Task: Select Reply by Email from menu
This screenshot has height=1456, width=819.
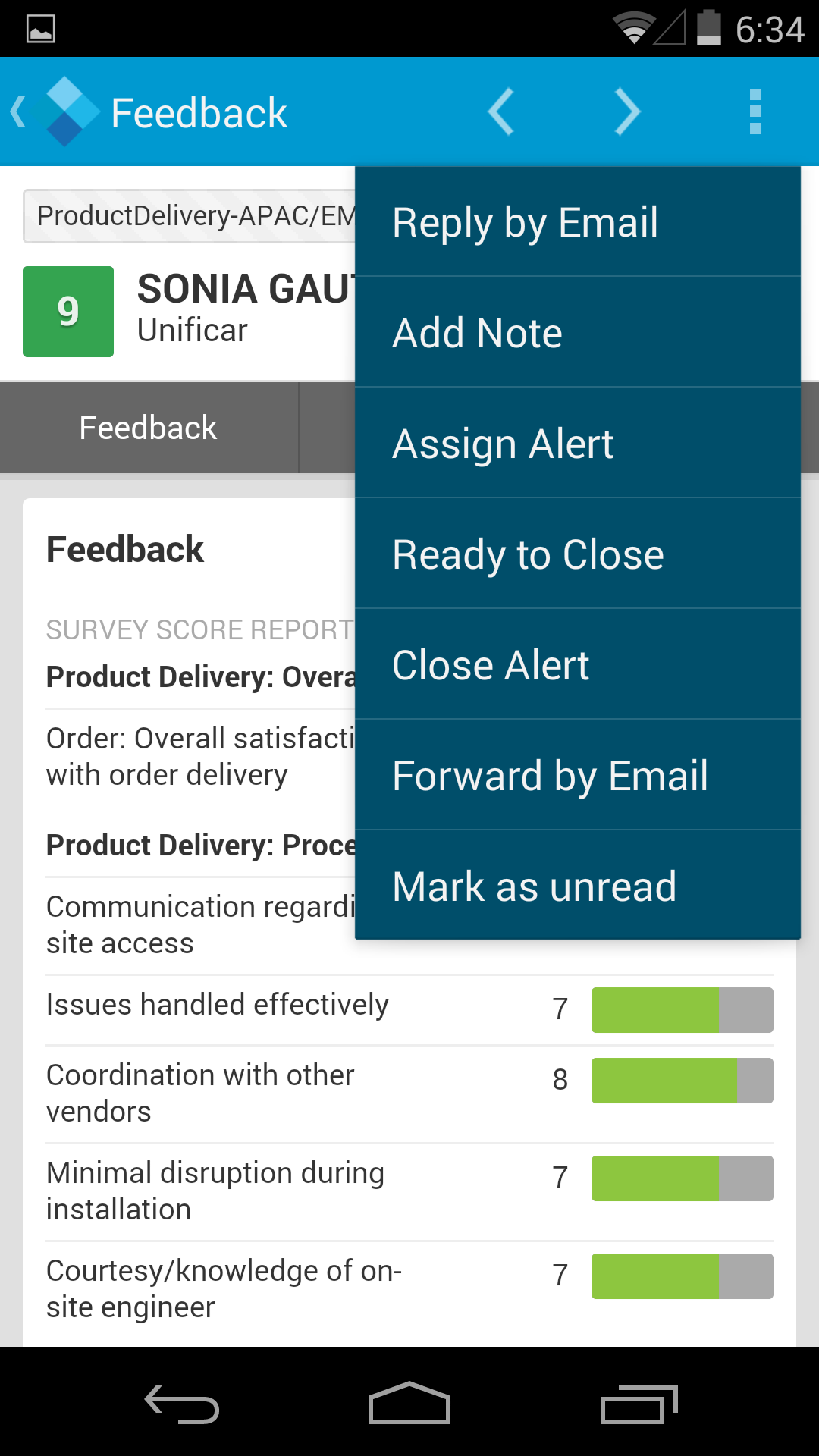Action: click(577, 222)
